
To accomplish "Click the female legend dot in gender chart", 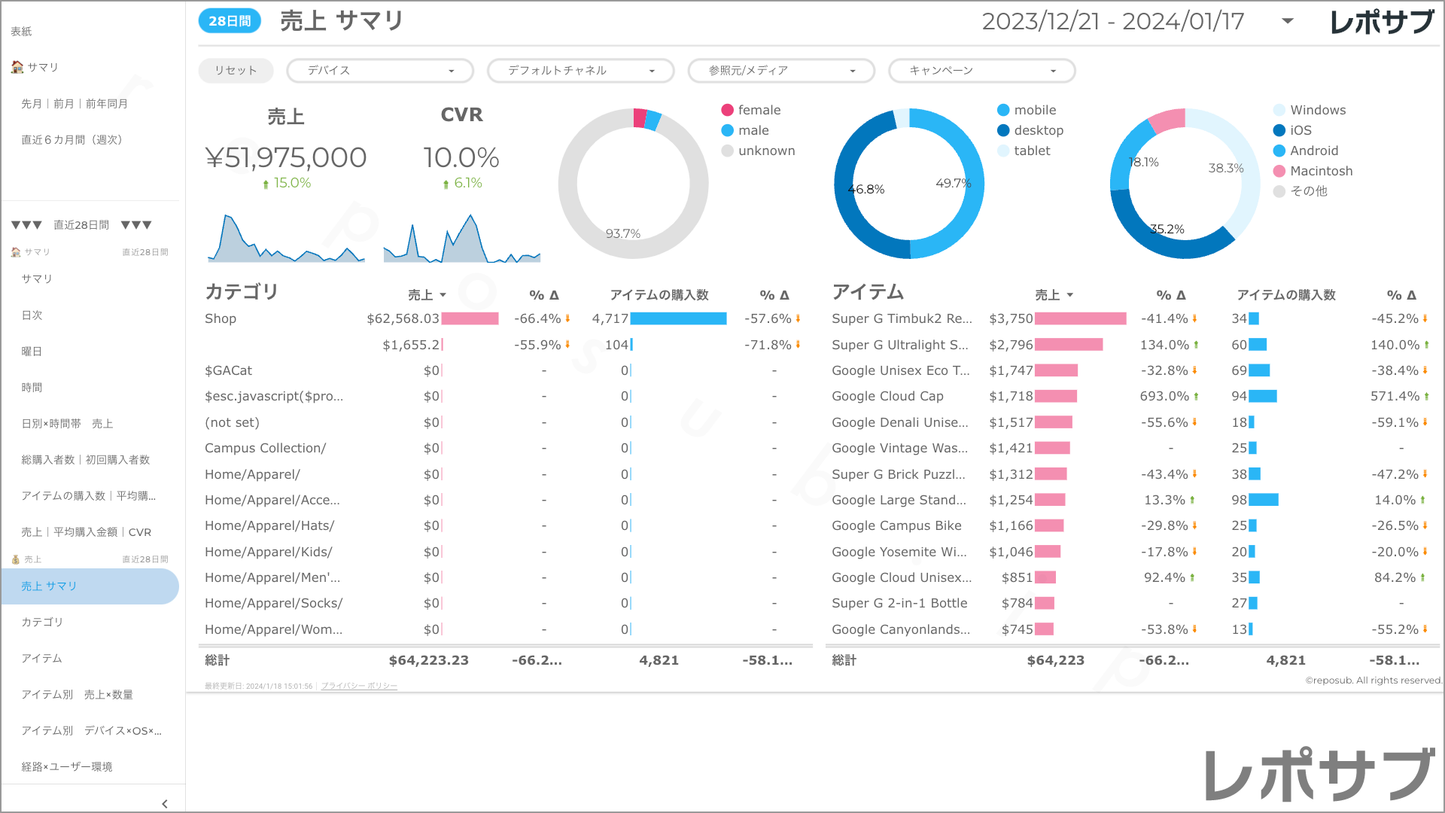I will point(727,110).
